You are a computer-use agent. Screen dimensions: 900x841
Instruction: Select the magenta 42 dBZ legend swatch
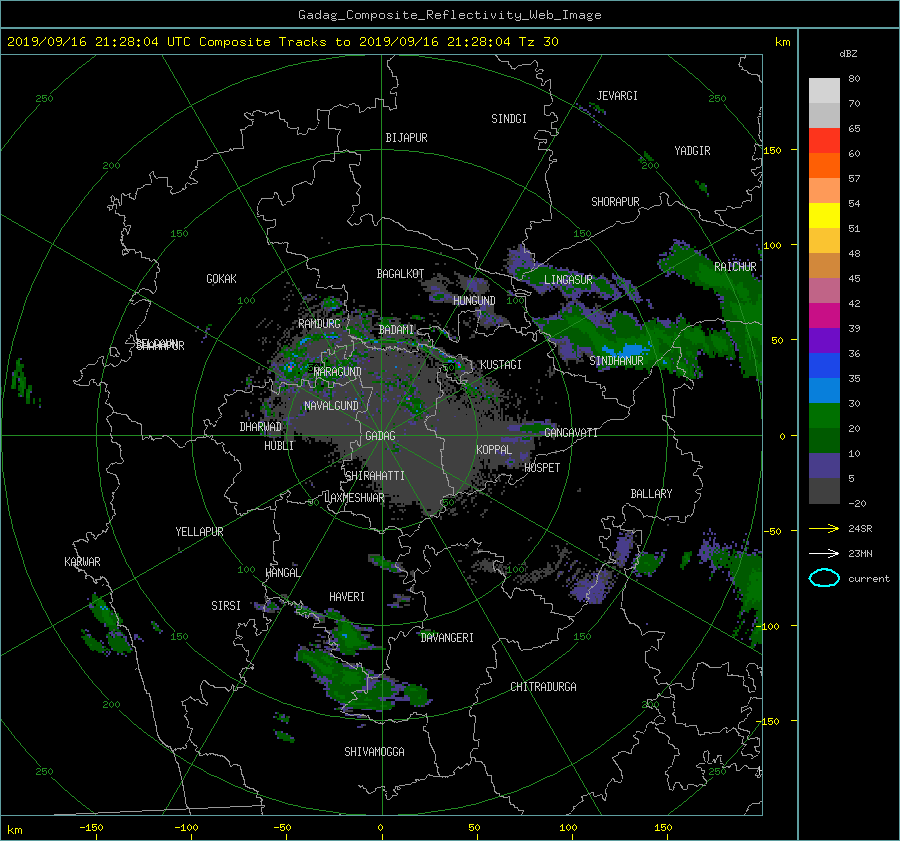tap(824, 316)
